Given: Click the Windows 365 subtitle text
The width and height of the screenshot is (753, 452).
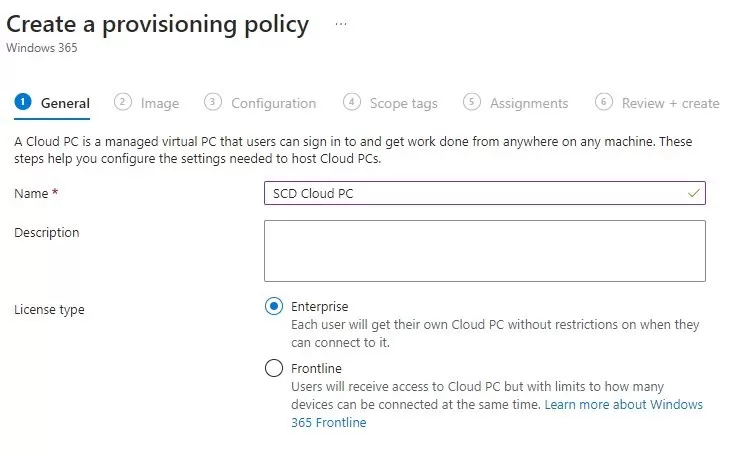Looking at the screenshot, I should [42, 48].
